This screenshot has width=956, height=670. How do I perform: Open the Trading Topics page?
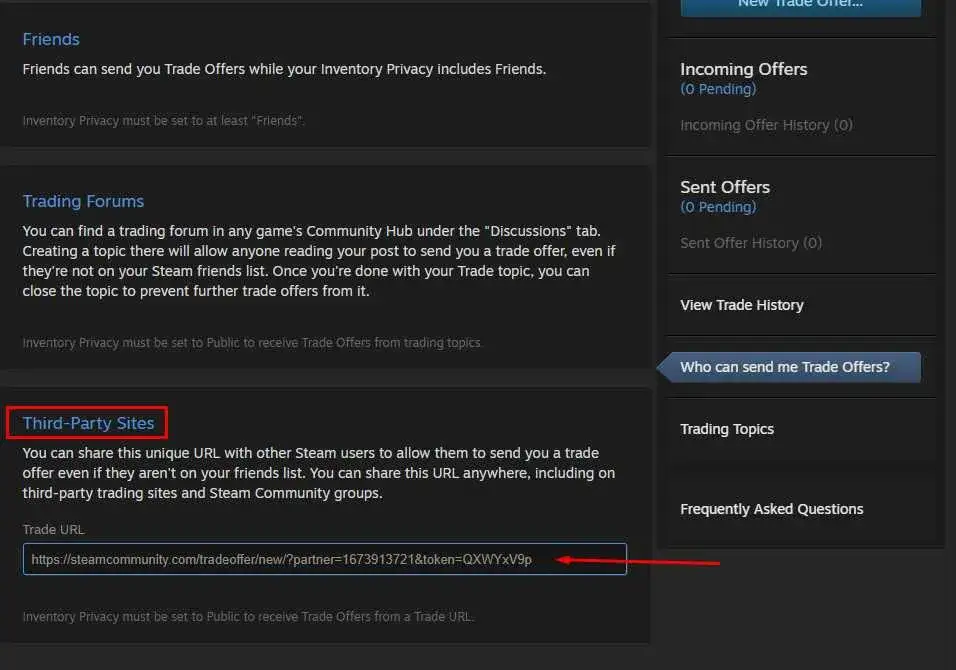click(x=727, y=429)
